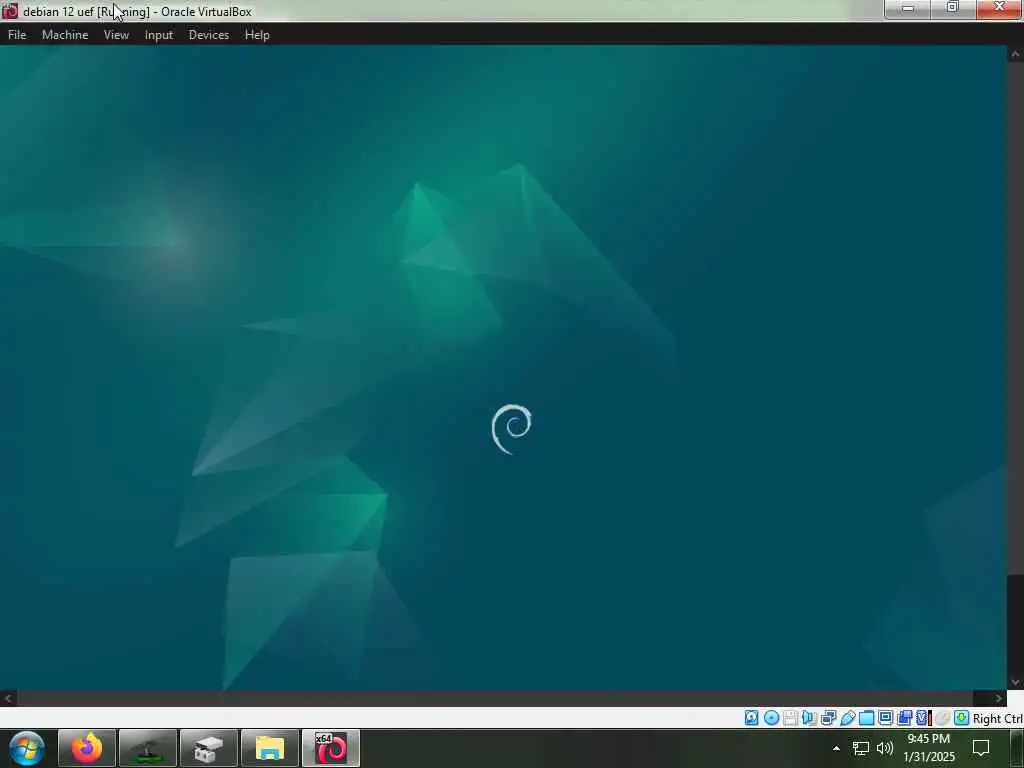Click the audio speaker status icon
This screenshot has height=768, width=1024.
809,718
